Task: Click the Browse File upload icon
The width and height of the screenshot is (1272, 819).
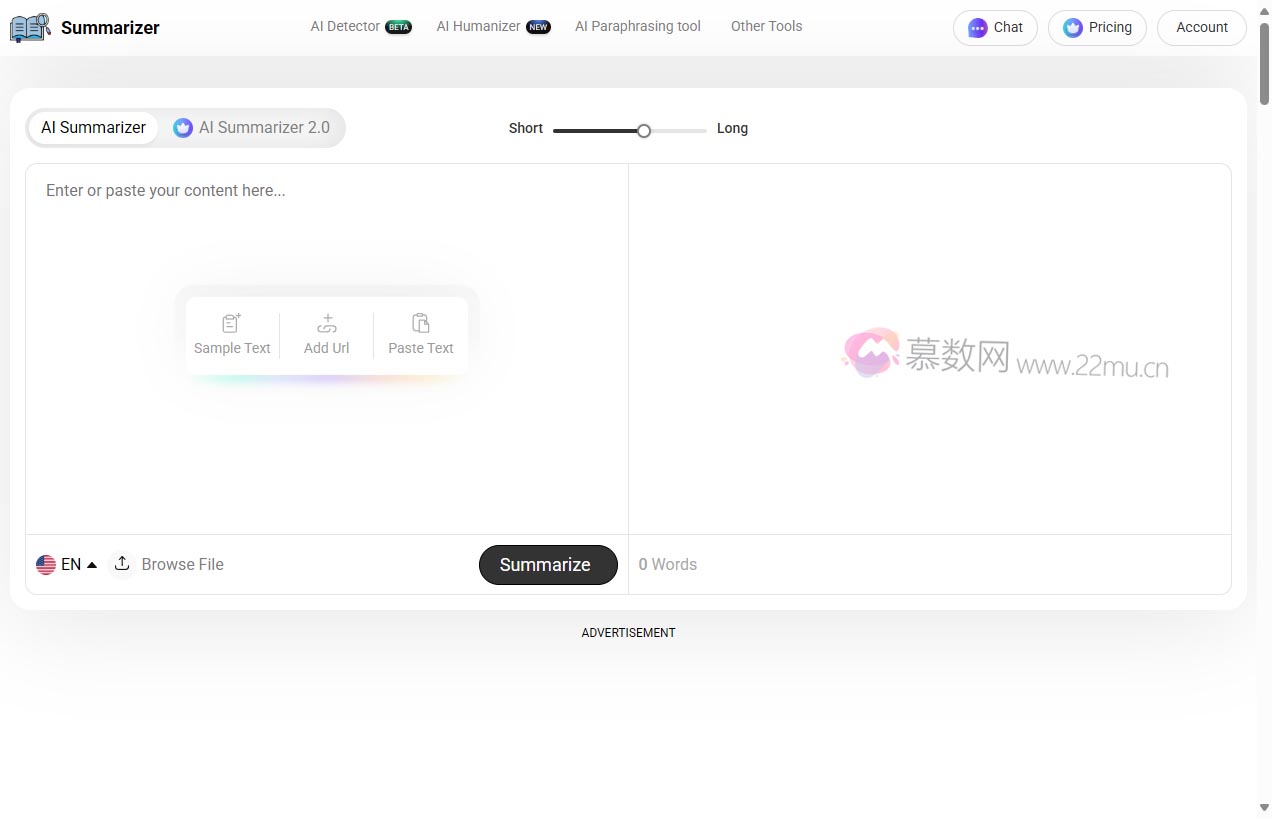Action: click(x=122, y=564)
